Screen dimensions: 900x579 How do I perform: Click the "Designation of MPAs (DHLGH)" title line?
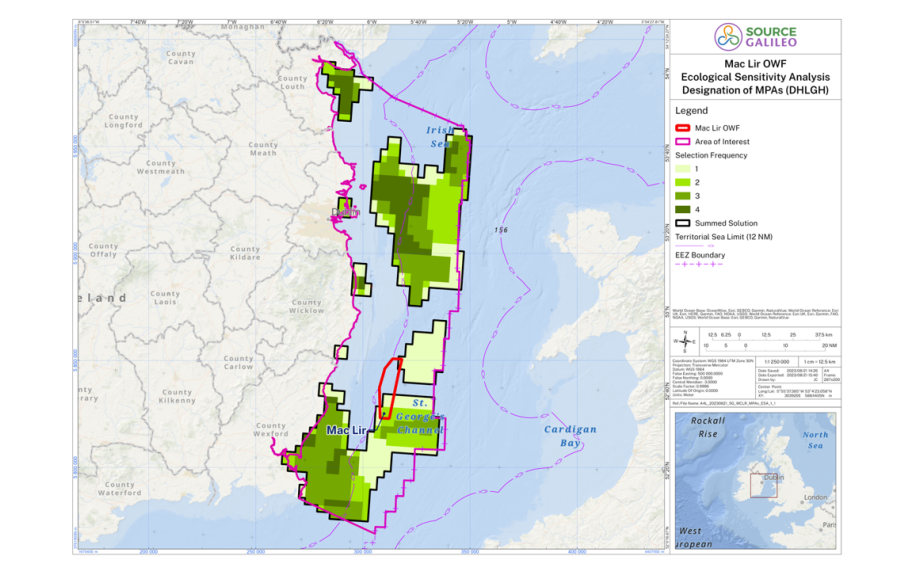coord(755,90)
